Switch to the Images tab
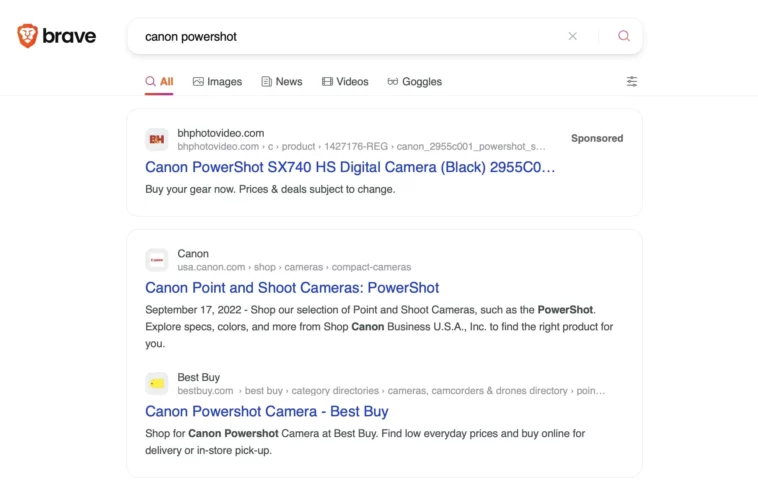Screen dimensions: 758x487 point(217,82)
